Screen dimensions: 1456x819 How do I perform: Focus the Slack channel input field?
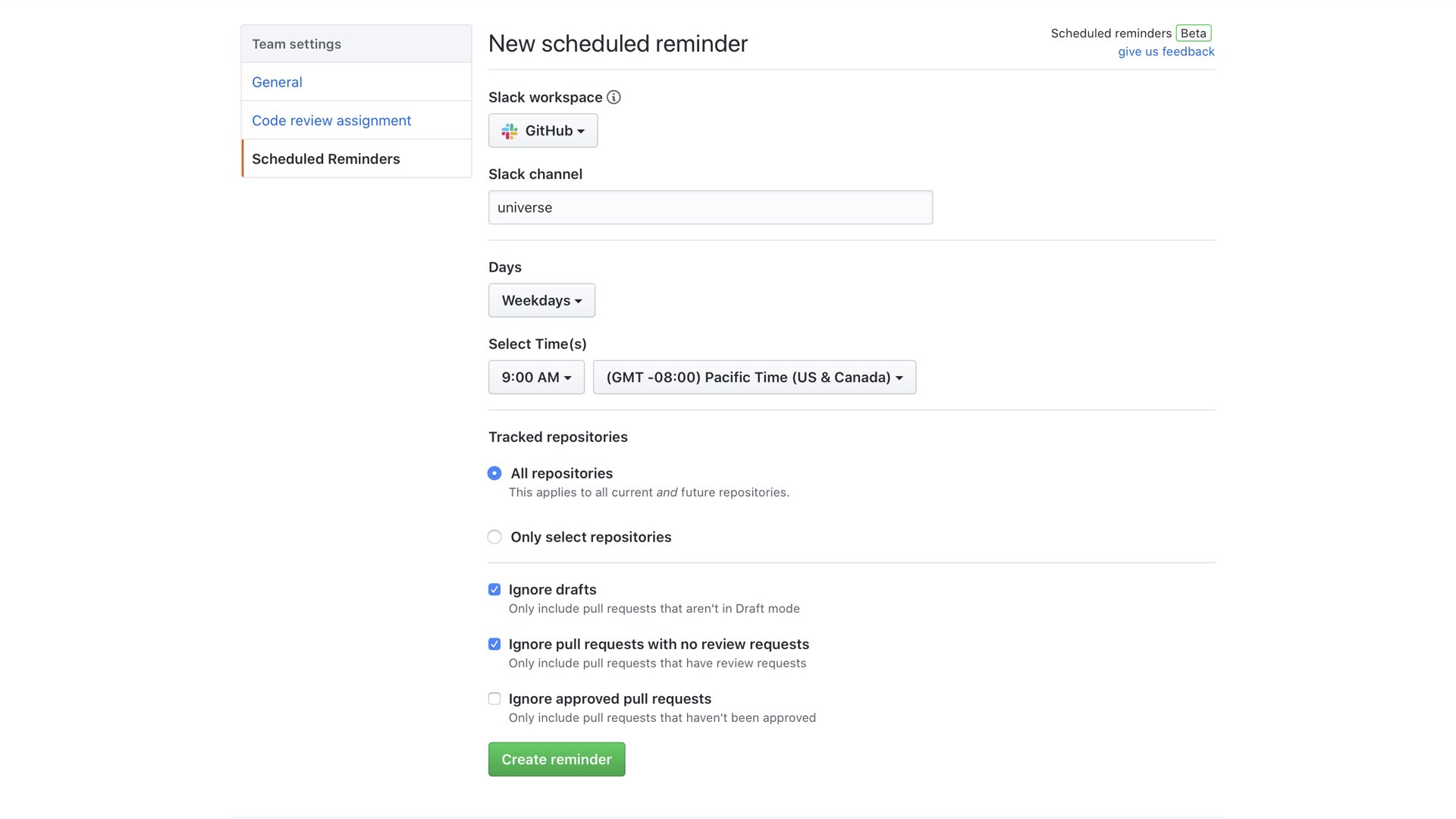(710, 208)
